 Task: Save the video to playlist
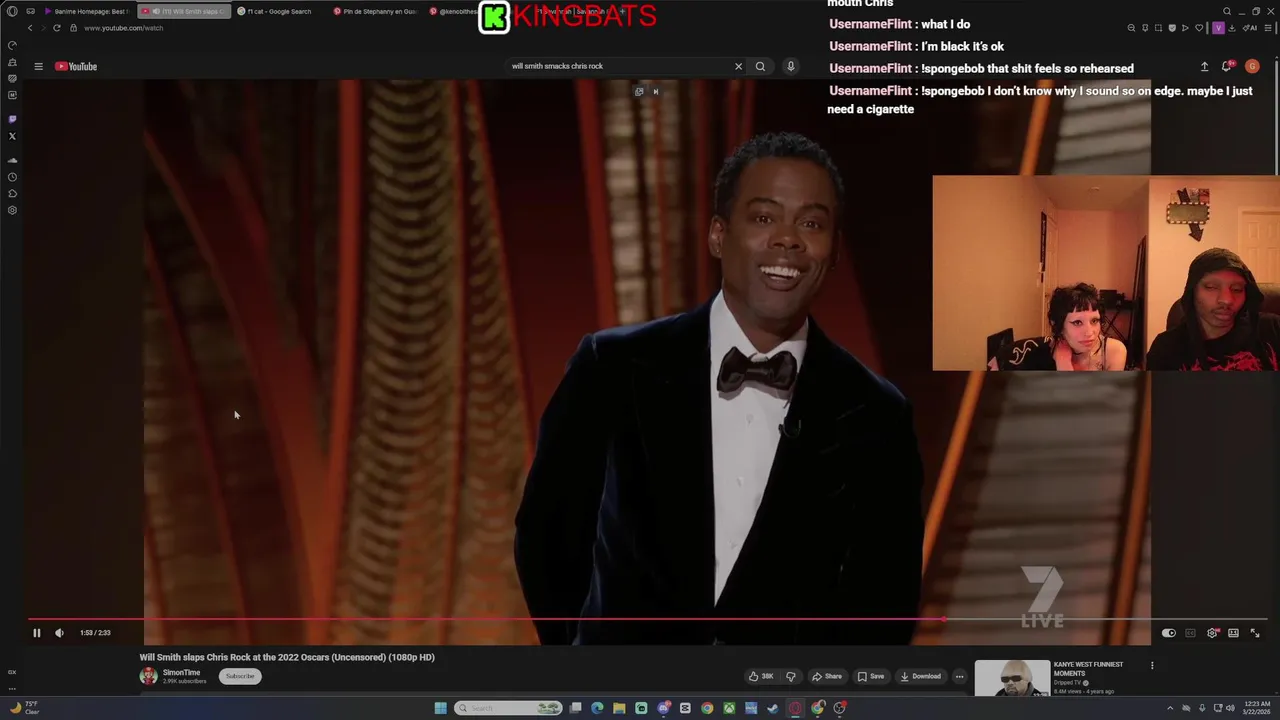point(870,676)
